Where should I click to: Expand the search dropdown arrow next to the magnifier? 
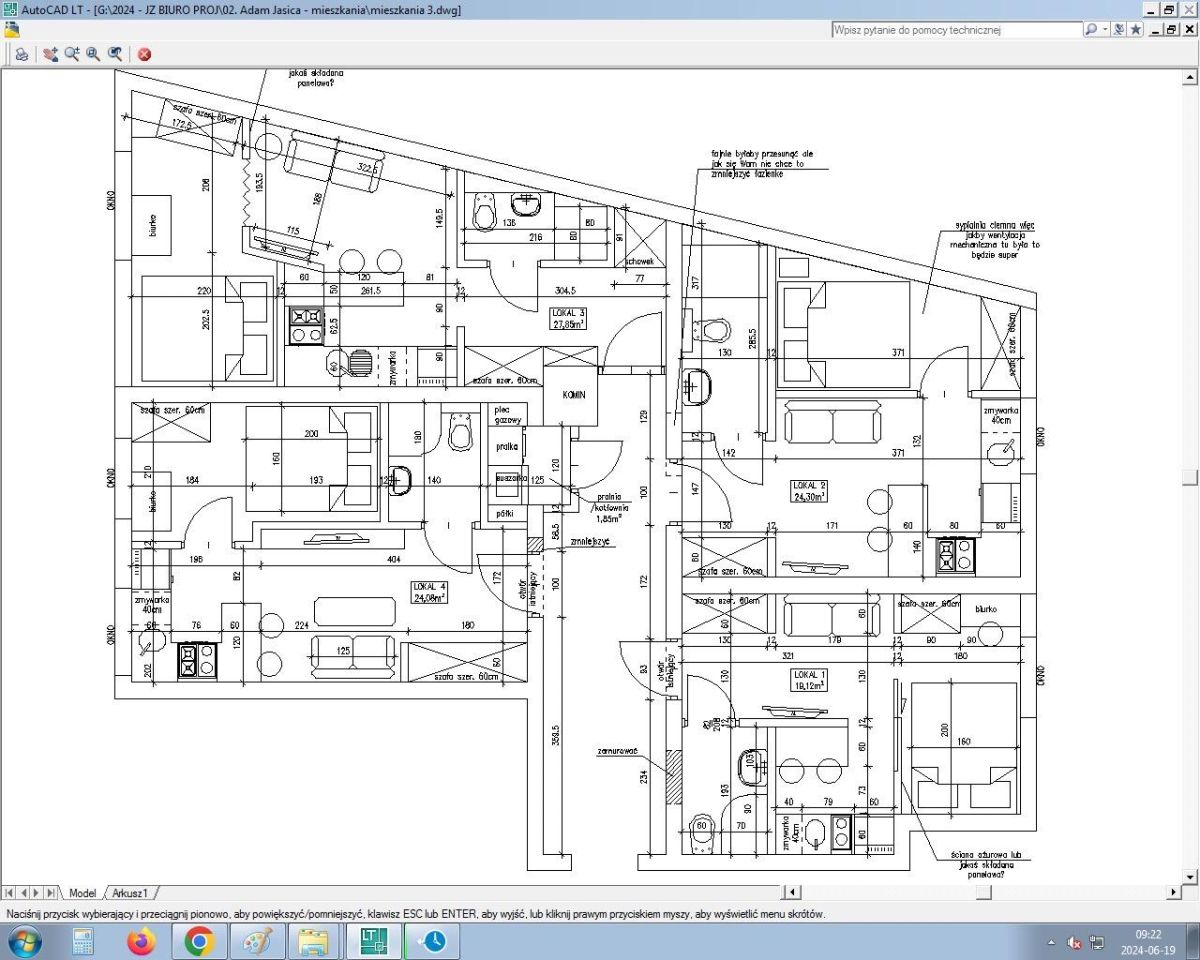(x=1104, y=30)
